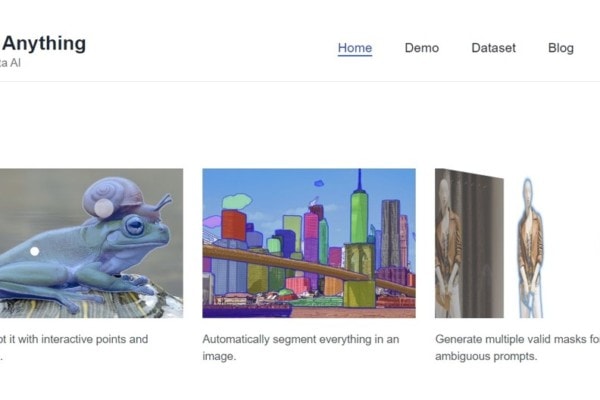Screen dimensions: 600x400
Task: Go to the Dataset page
Action: pyautogui.click(x=493, y=48)
